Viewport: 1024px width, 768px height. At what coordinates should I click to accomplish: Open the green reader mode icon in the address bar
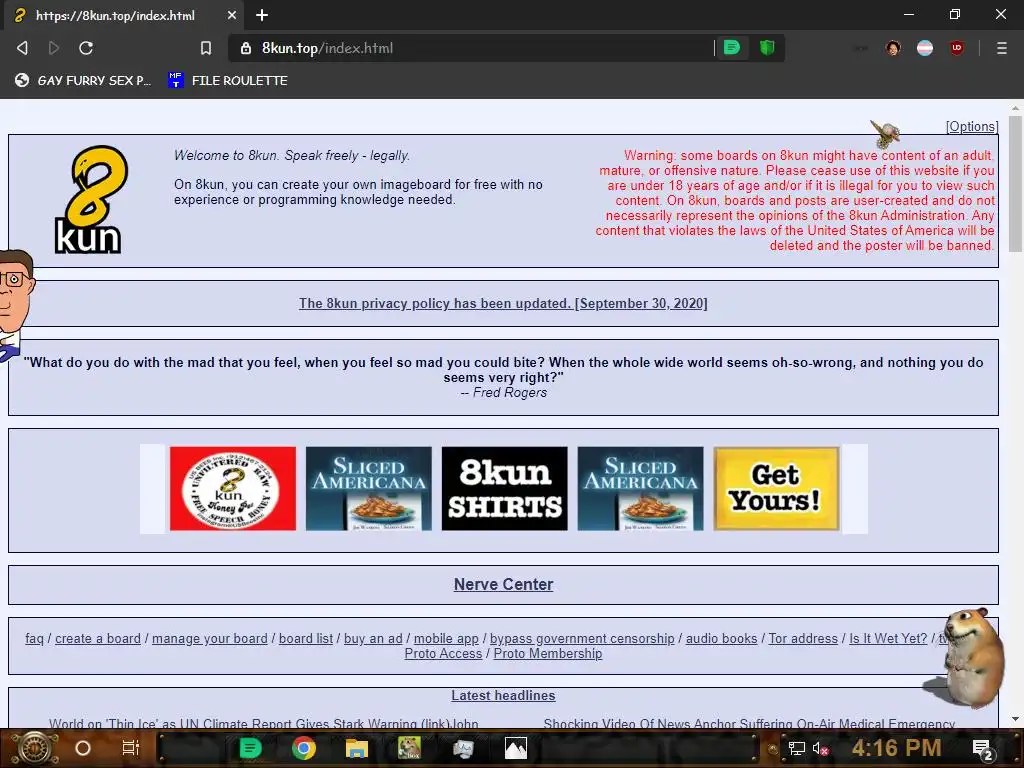coord(732,47)
